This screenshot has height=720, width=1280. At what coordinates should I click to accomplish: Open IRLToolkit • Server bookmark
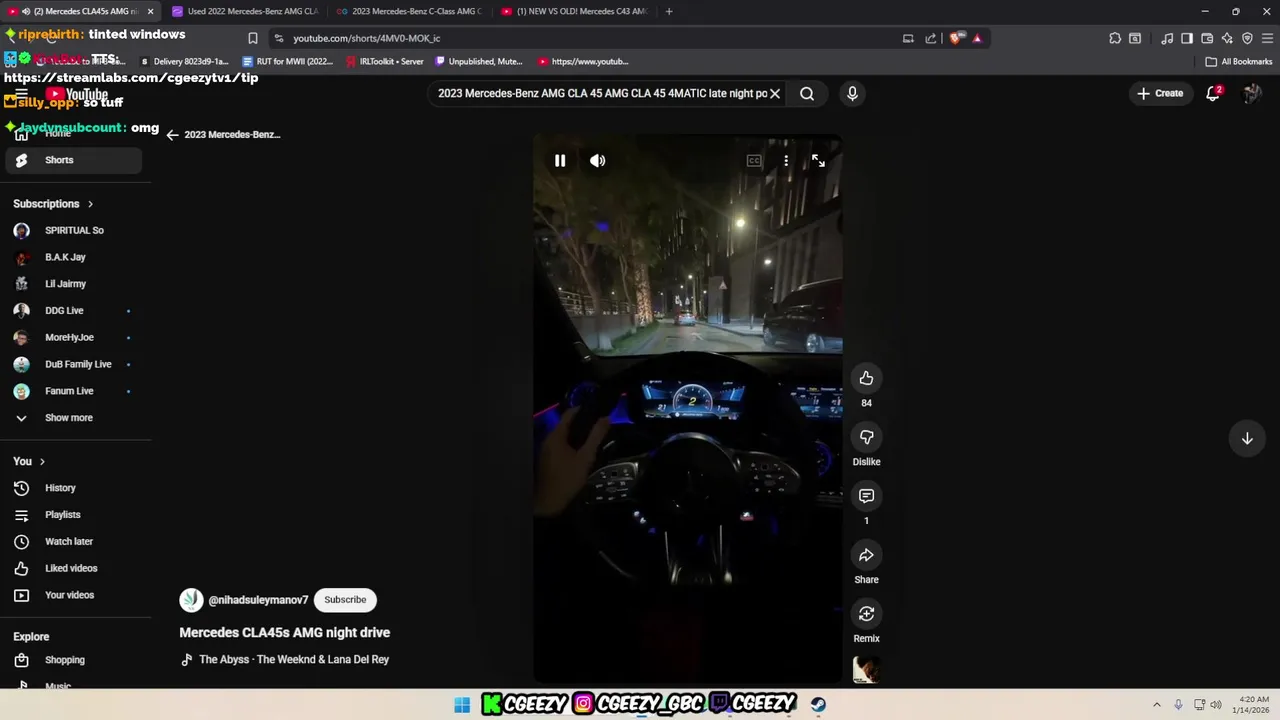(x=385, y=62)
